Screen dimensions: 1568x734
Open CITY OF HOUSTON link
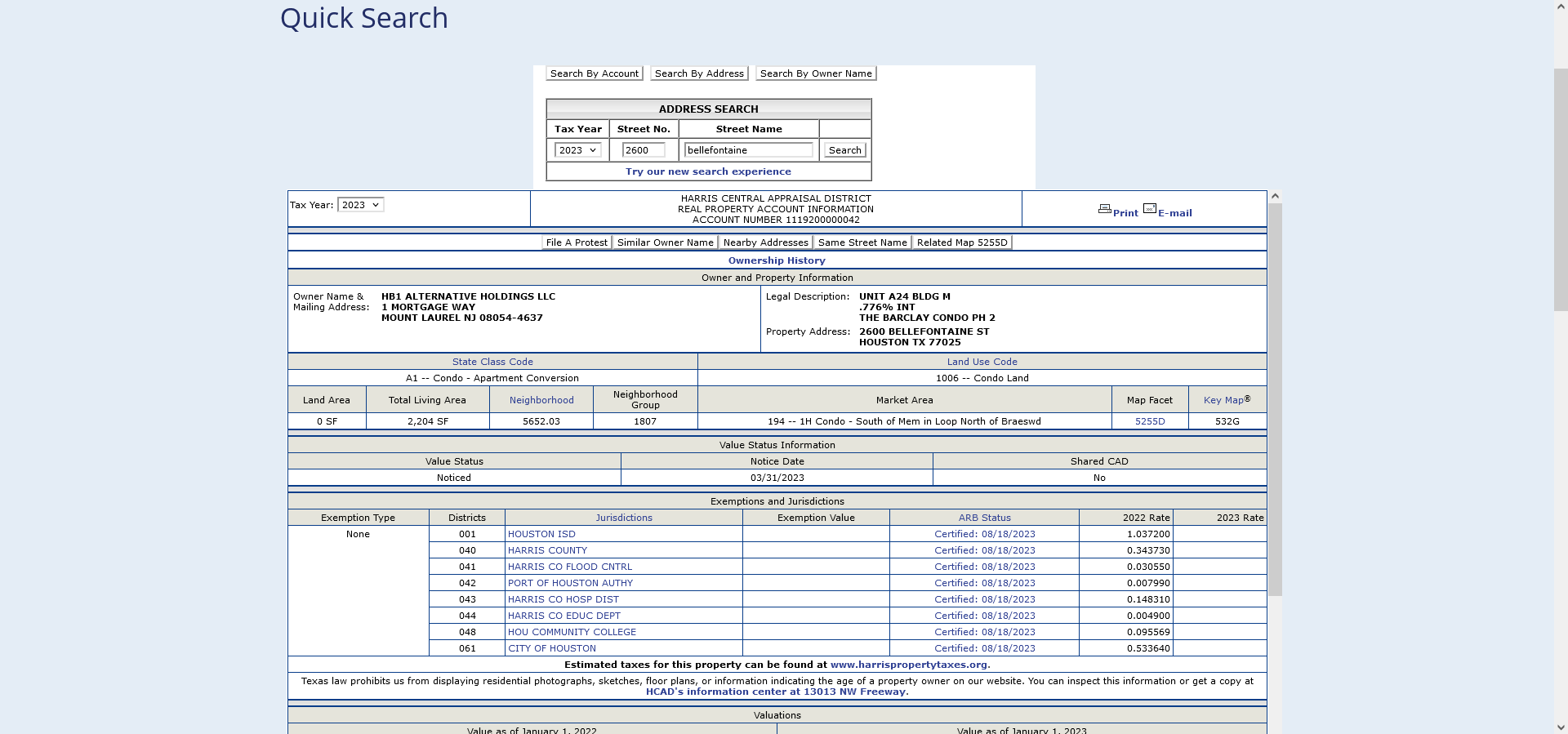click(x=552, y=648)
